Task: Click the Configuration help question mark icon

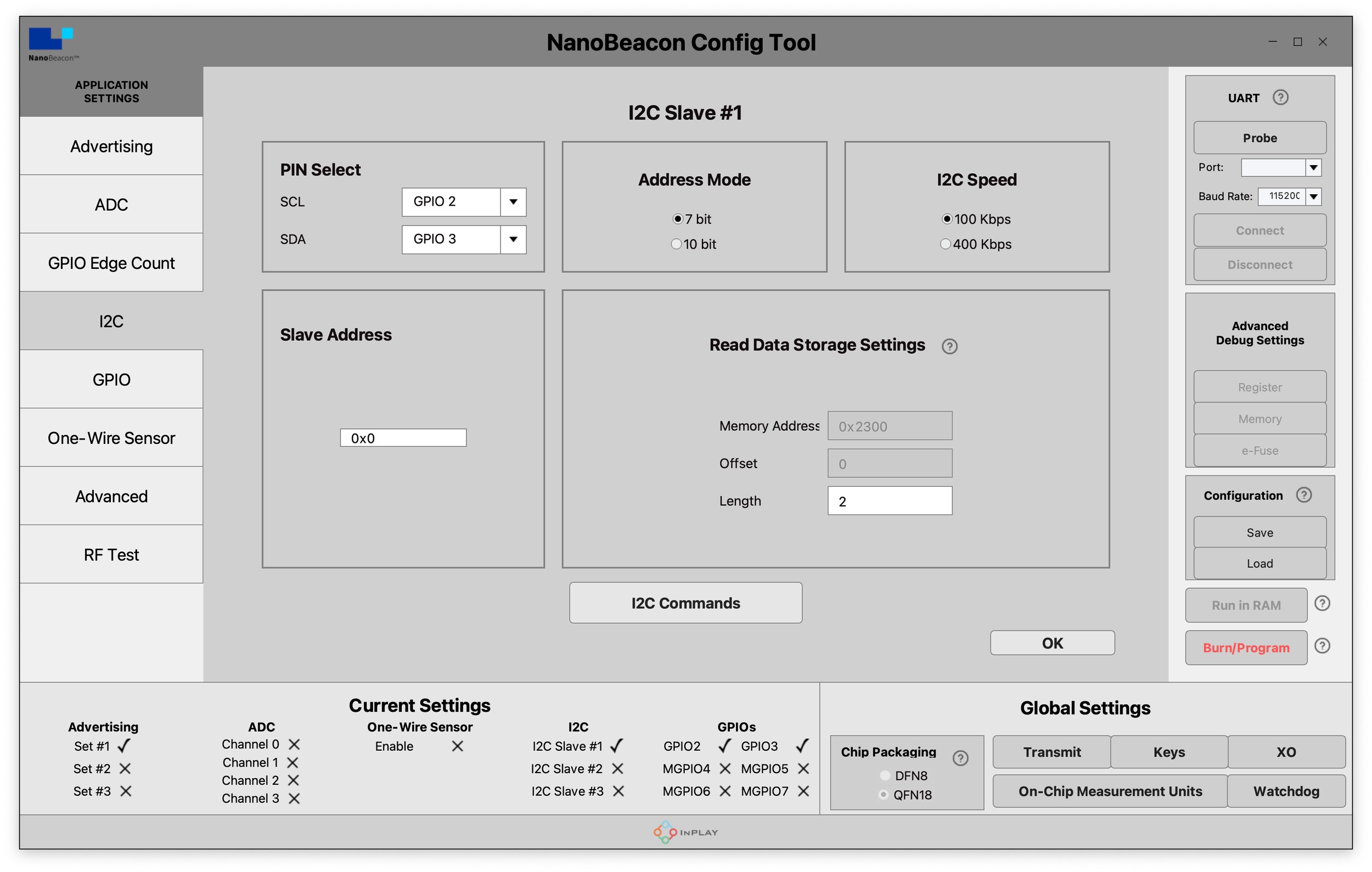Action: [x=1303, y=495]
